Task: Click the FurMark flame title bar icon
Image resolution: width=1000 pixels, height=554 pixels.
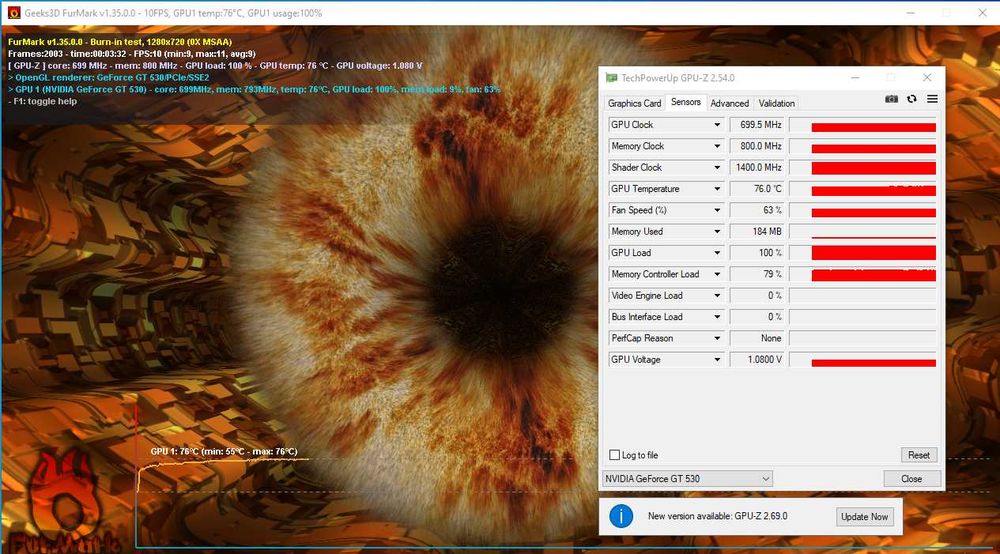Action: click(x=14, y=13)
